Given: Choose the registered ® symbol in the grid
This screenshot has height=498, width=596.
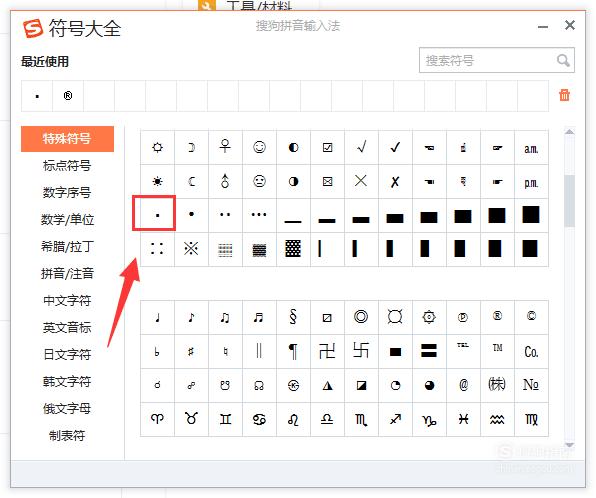Looking at the screenshot, I should pos(497,316).
